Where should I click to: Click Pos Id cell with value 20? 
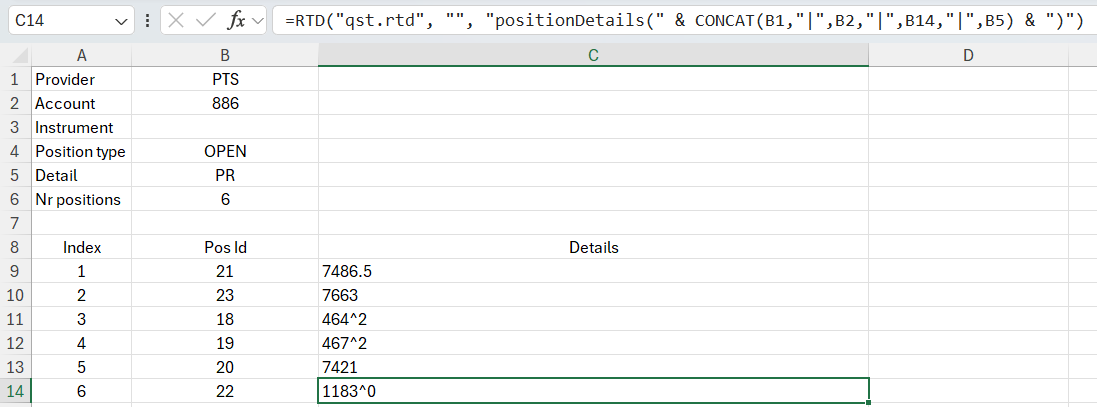(x=225, y=367)
